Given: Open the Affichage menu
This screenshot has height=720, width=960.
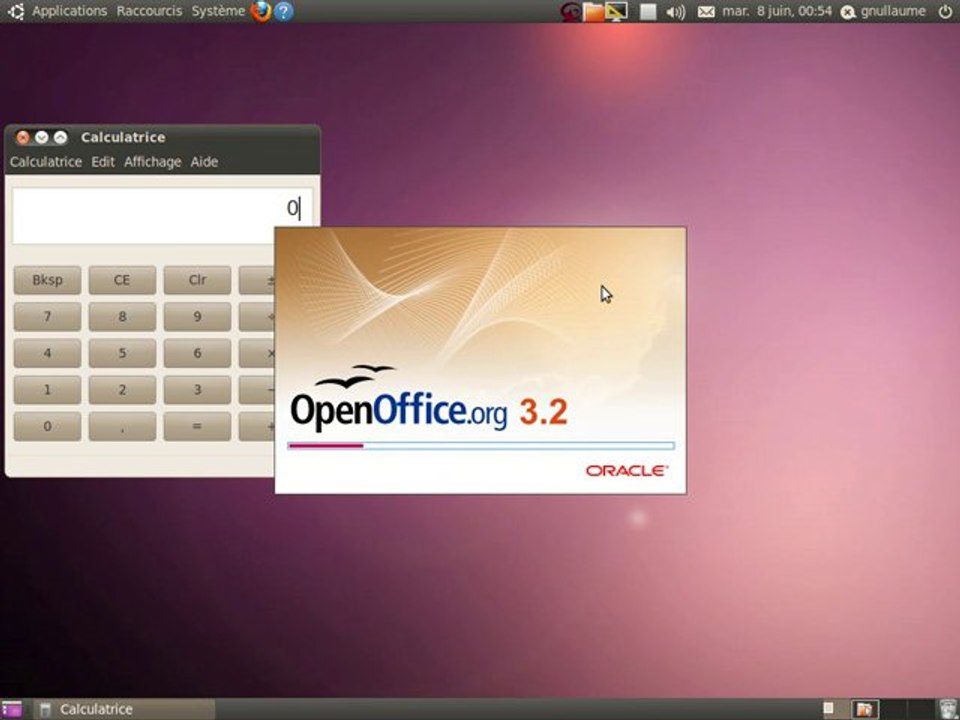Looking at the screenshot, I should [x=152, y=162].
